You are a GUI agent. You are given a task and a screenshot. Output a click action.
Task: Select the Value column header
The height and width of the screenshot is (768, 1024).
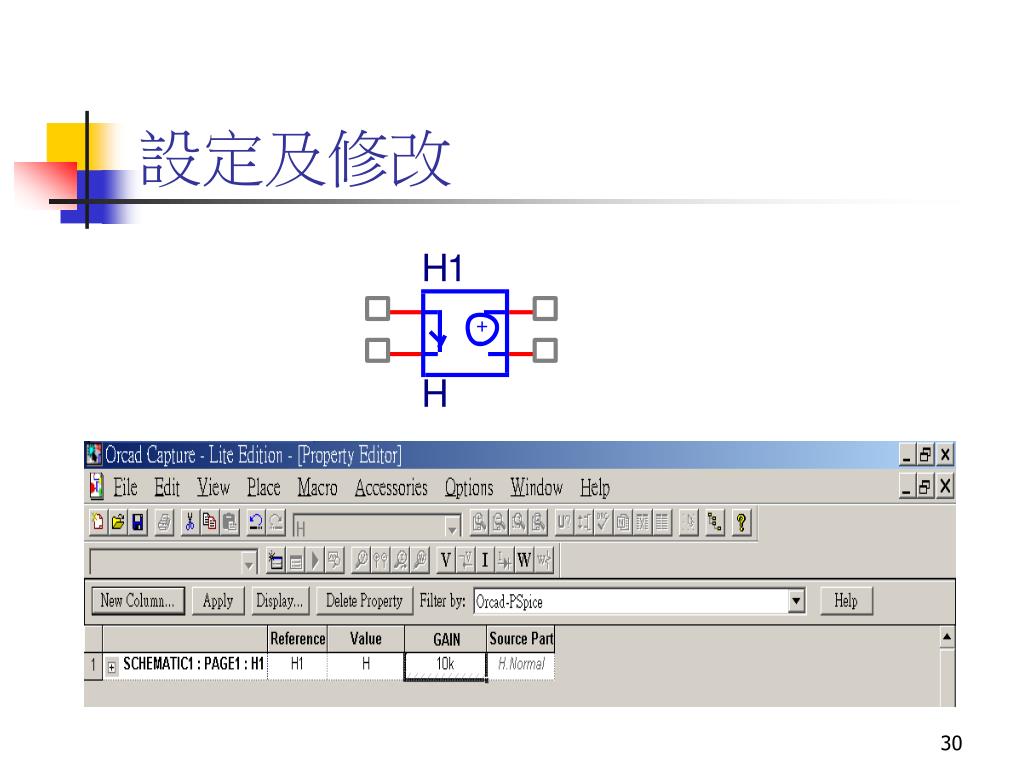coord(366,639)
